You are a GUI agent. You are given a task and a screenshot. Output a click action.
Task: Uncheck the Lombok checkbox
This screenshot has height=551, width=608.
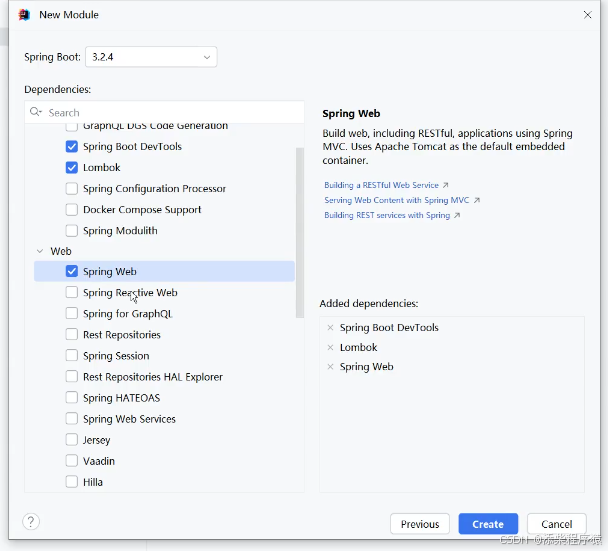click(72, 168)
